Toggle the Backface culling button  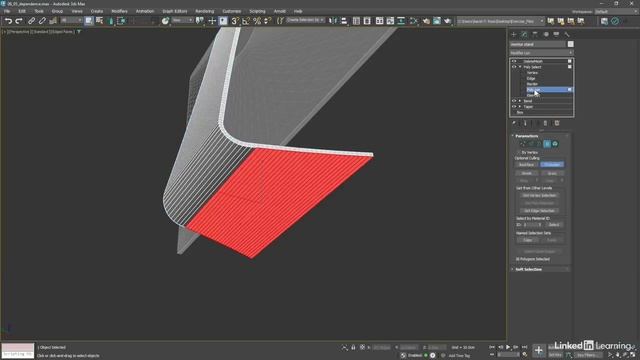tap(527, 164)
